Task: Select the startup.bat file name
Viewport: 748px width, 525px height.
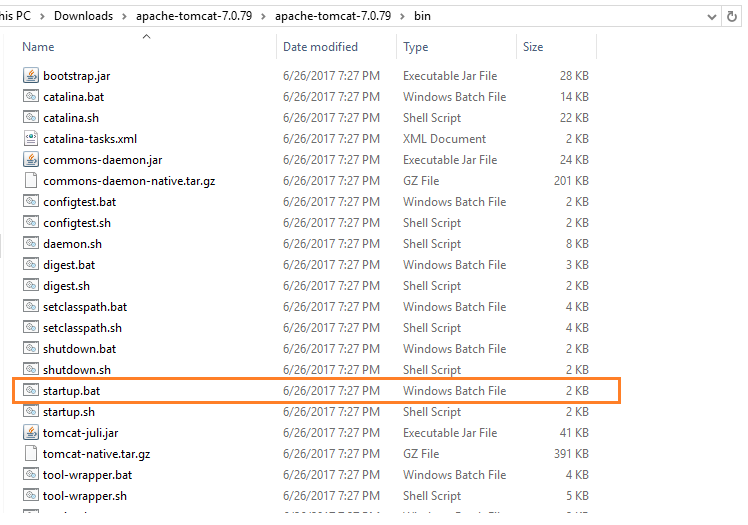Action: coord(72,391)
